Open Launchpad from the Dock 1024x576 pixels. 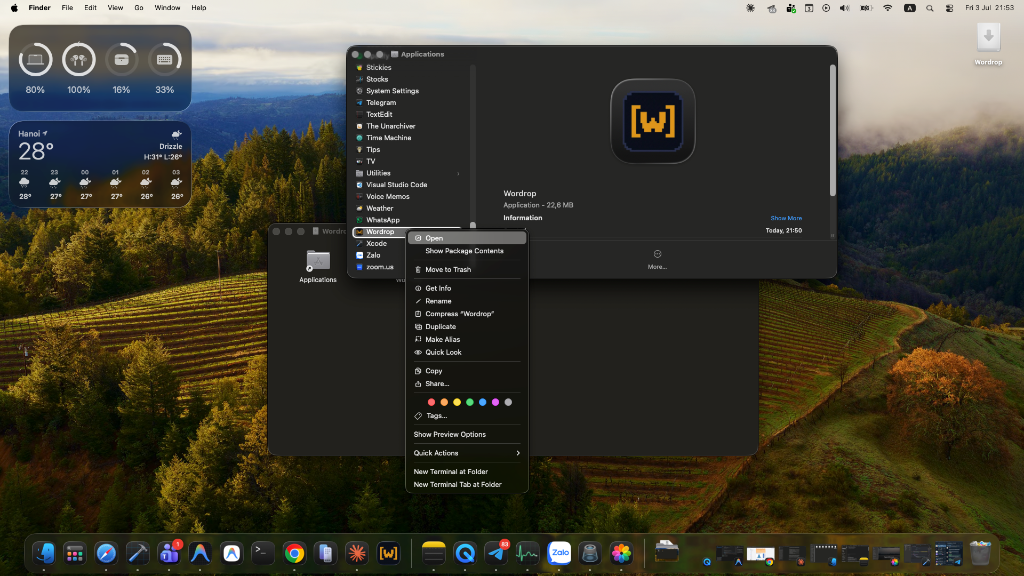(x=74, y=553)
